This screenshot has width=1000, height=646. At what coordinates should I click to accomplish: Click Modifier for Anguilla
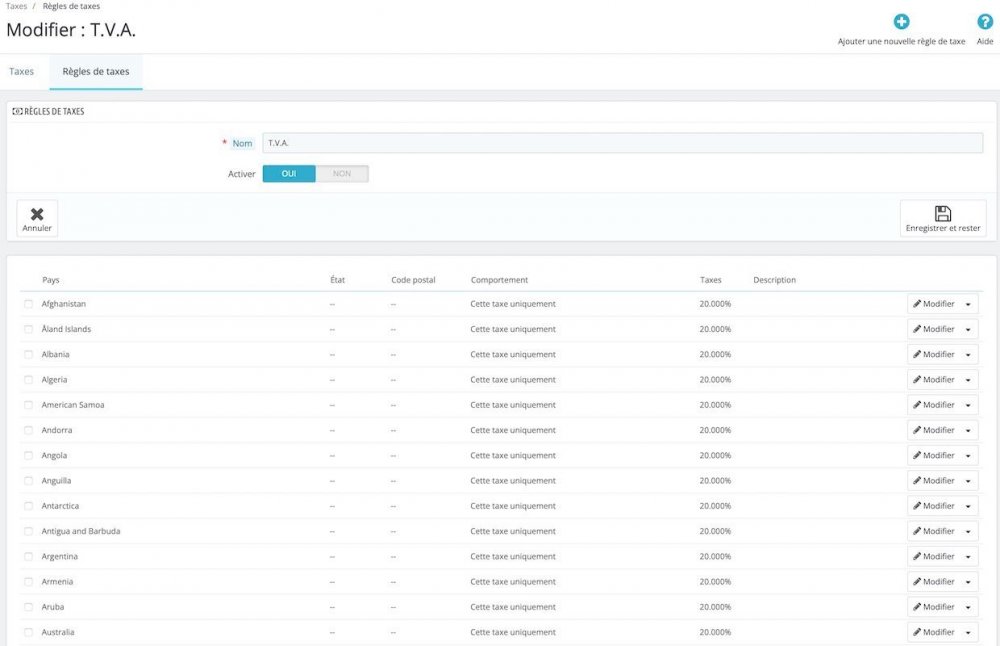(x=933, y=481)
